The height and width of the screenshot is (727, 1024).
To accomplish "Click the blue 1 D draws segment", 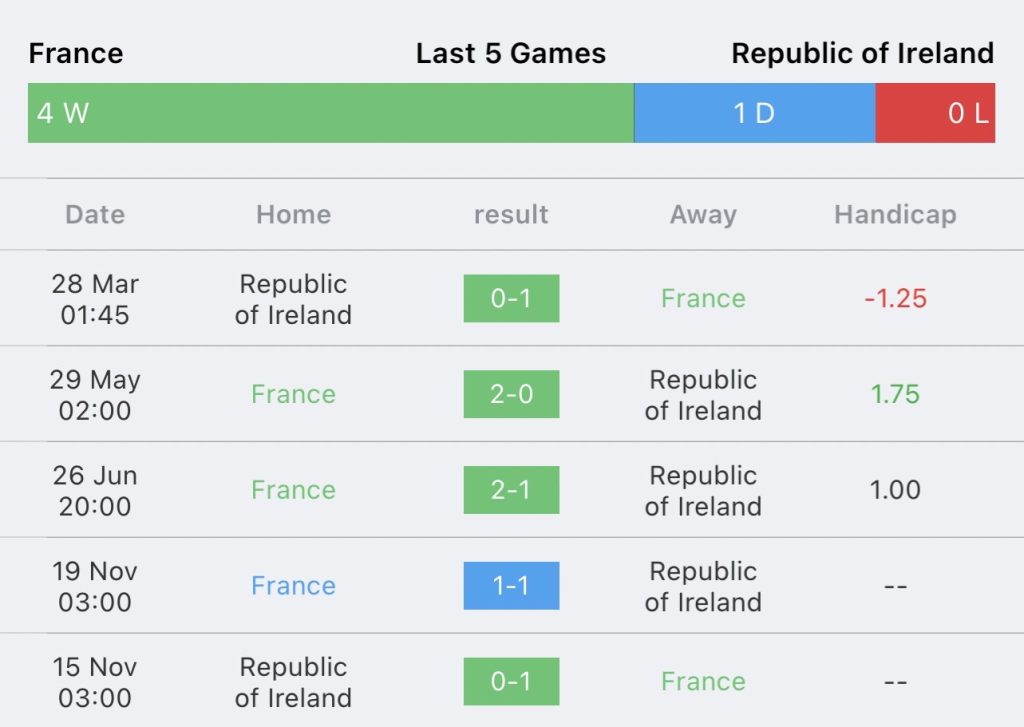I will coord(754,113).
